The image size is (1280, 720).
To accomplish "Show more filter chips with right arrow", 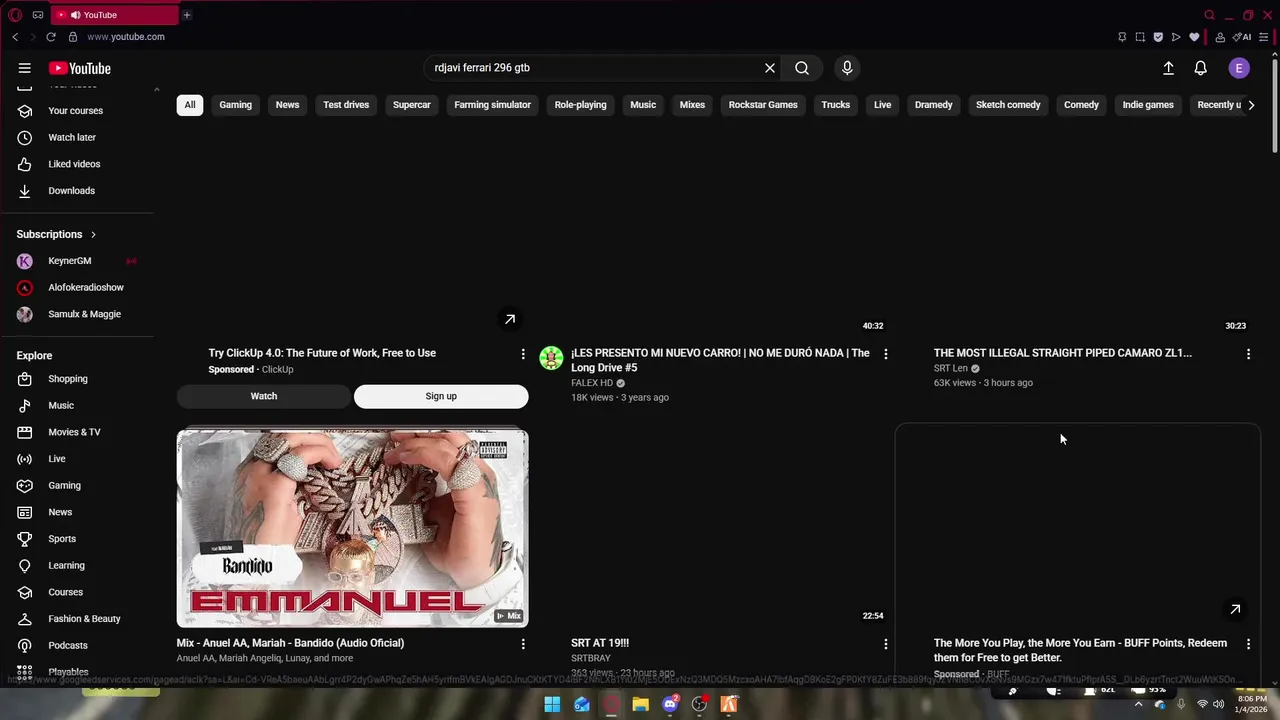I will [x=1251, y=105].
